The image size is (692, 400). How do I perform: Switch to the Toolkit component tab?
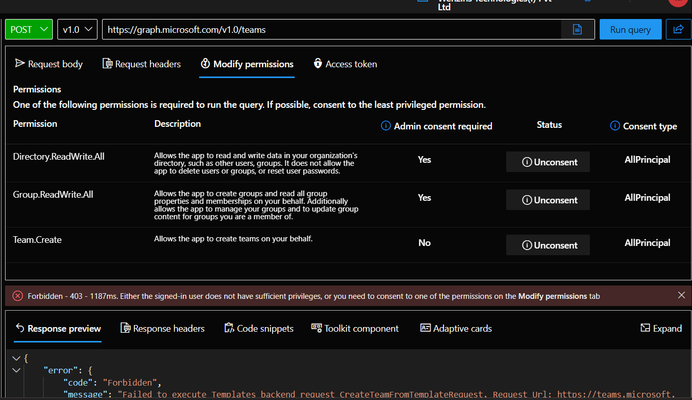coord(355,328)
